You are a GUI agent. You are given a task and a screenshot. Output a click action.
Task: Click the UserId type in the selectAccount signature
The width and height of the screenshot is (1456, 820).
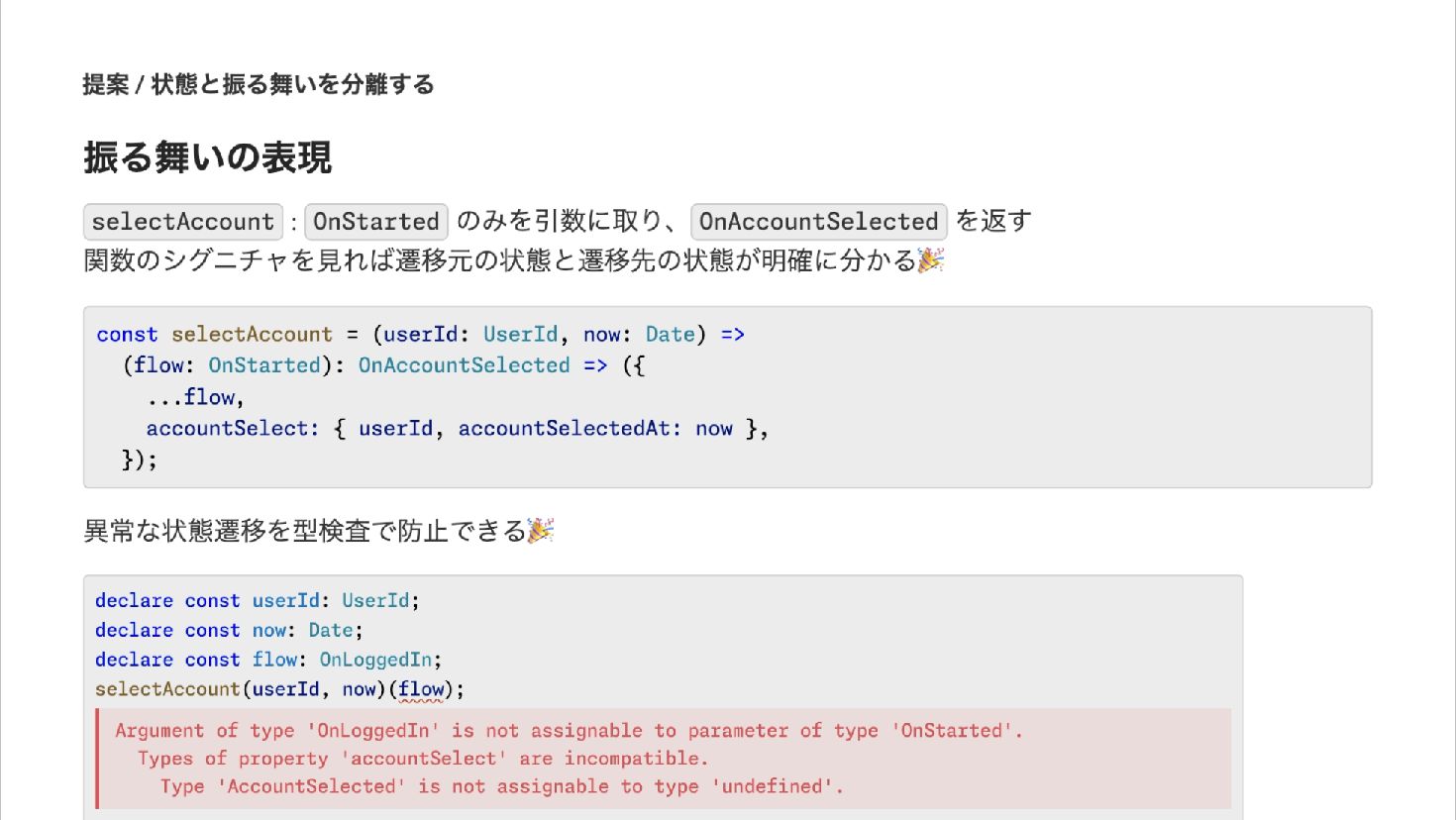[x=520, y=335]
